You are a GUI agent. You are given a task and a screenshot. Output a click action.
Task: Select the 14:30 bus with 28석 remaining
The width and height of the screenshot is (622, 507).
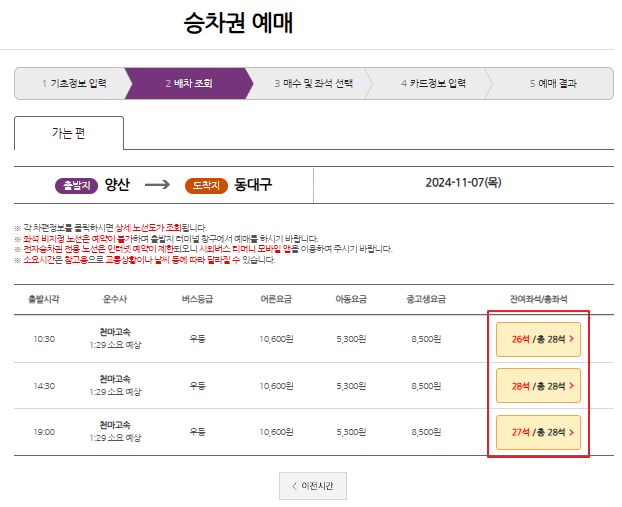pyautogui.click(x=538, y=386)
